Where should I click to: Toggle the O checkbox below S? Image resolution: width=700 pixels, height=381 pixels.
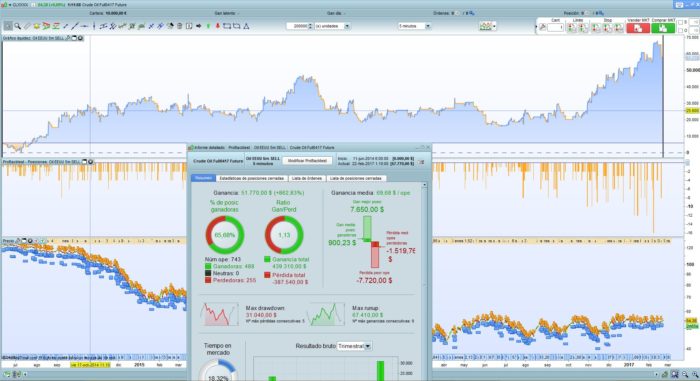(680, 30)
